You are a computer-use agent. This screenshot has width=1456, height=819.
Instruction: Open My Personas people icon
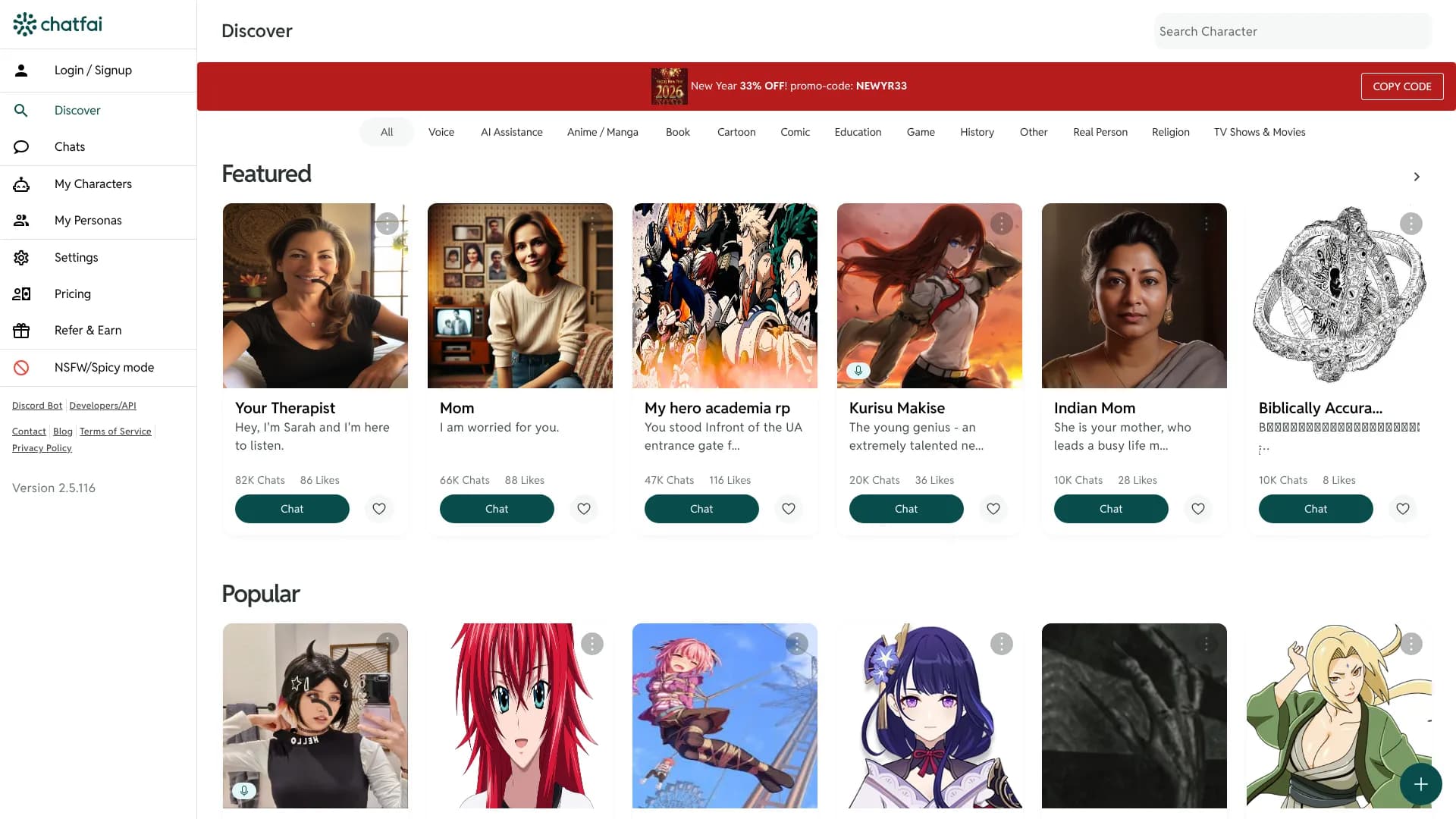pos(21,221)
